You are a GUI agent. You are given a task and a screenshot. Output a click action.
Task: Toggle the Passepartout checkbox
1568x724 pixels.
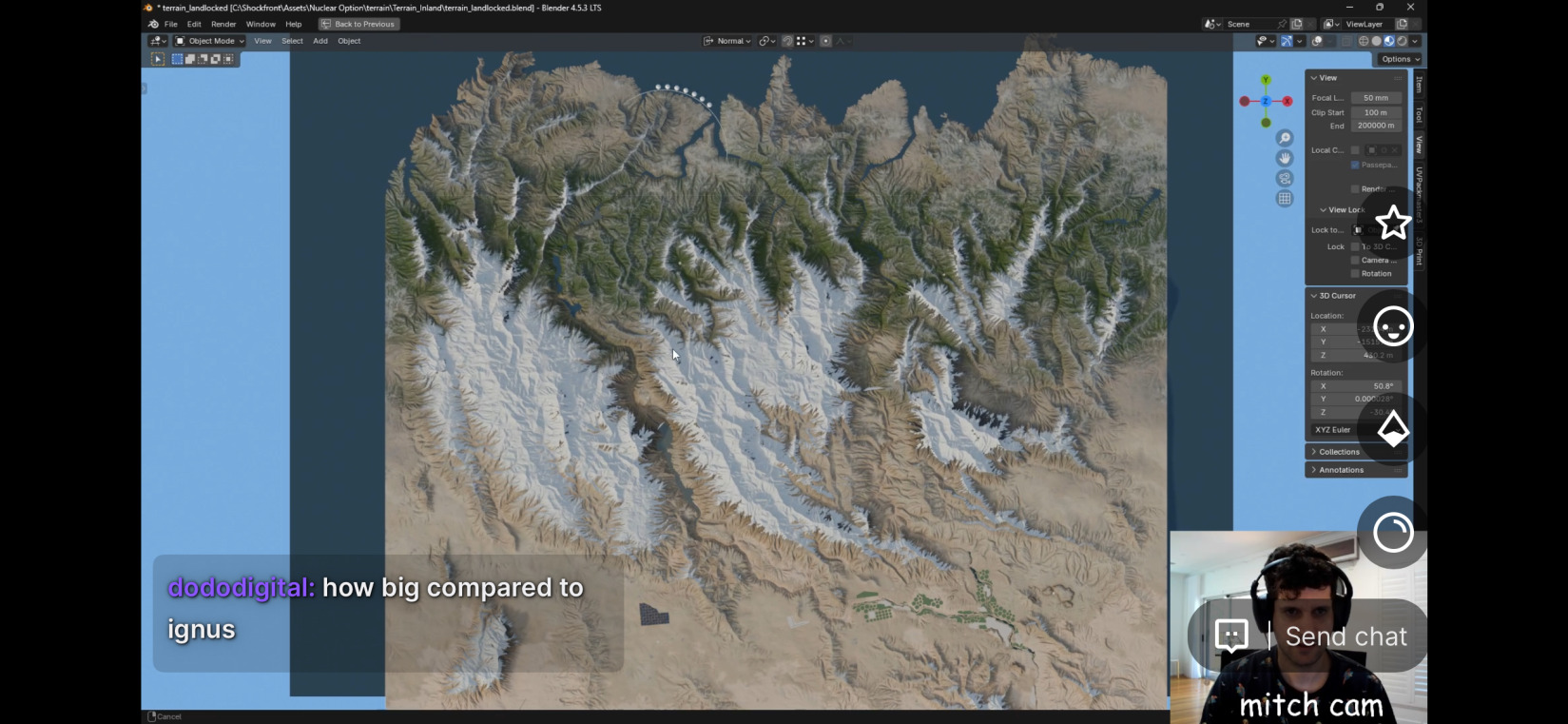click(1355, 165)
